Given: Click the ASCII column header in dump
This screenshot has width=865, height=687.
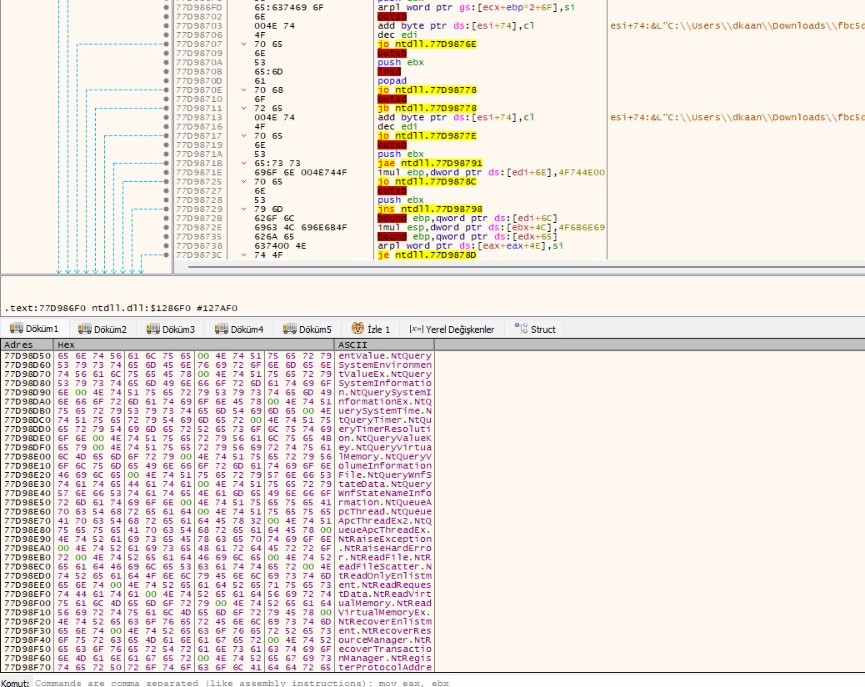Looking at the screenshot, I should tap(385, 345).
